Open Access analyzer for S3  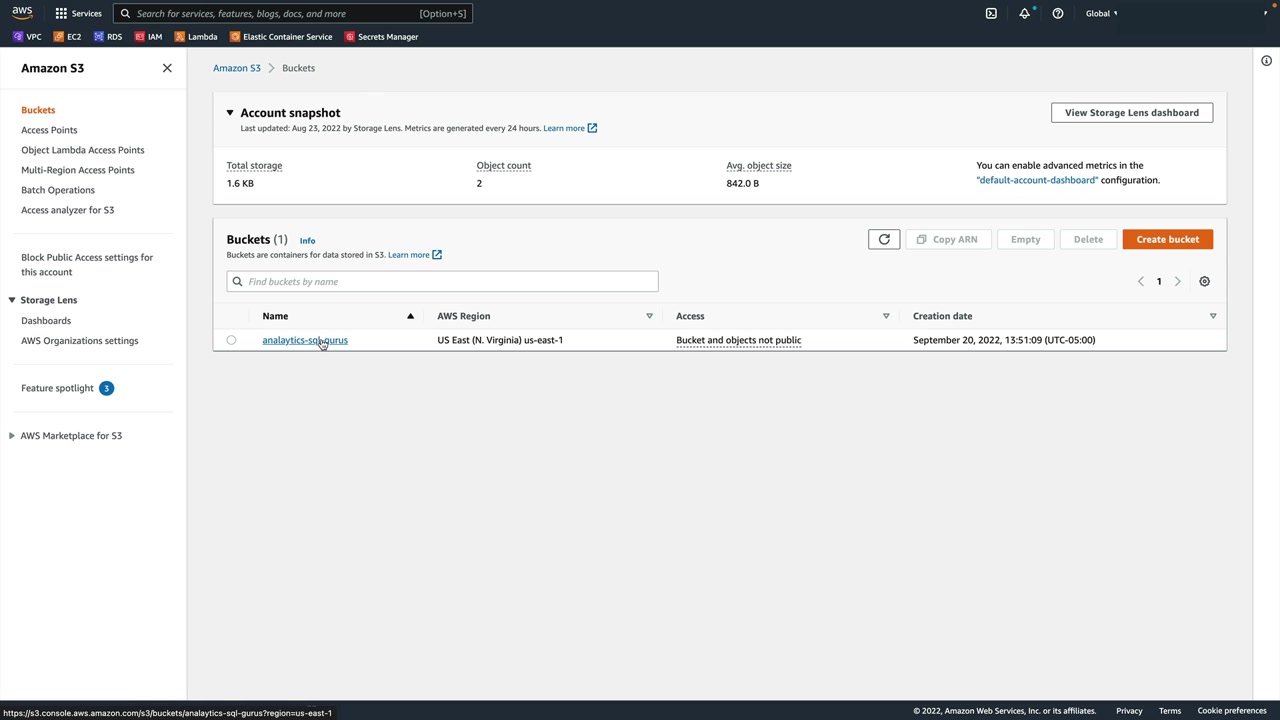click(67, 210)
